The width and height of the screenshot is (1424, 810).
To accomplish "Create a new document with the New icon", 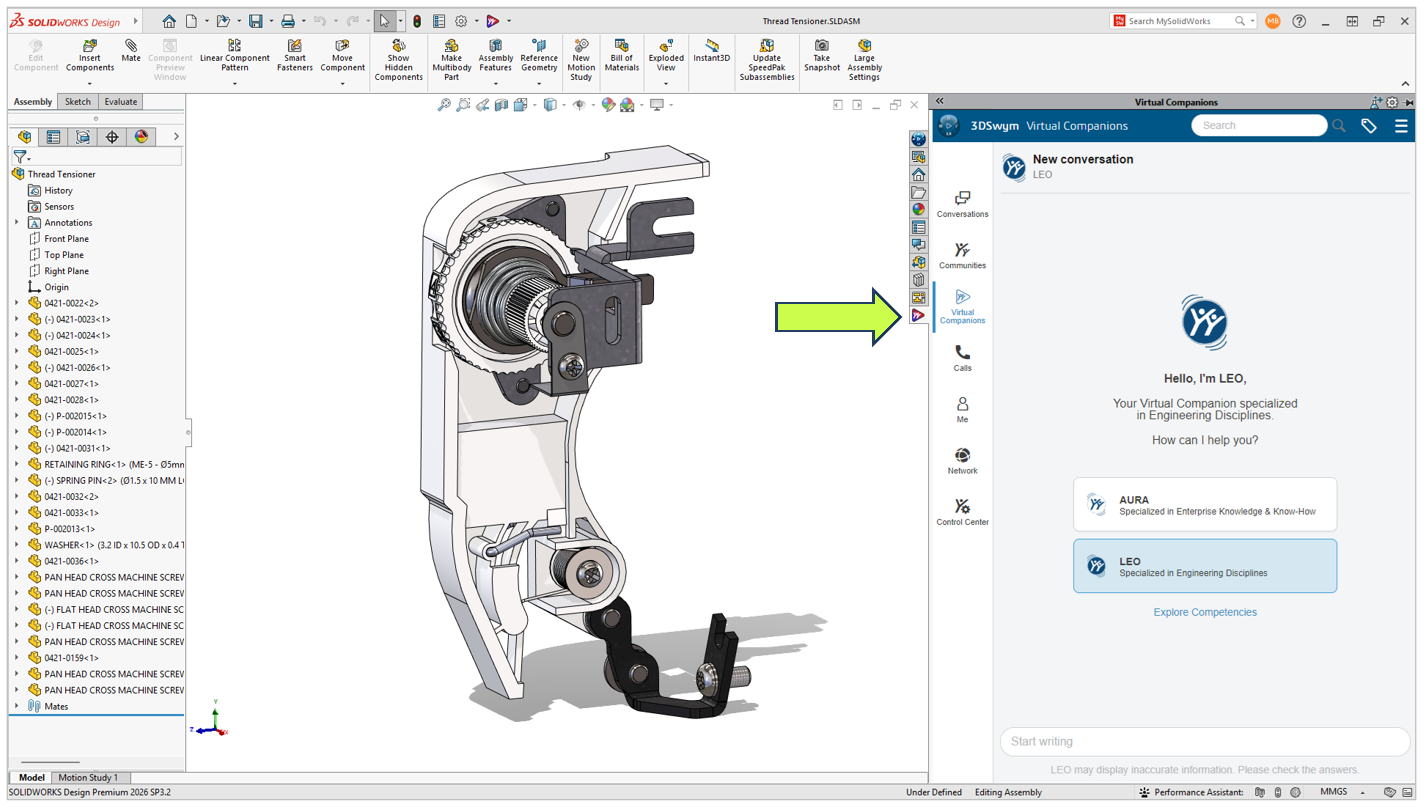I will coord(191,21).
